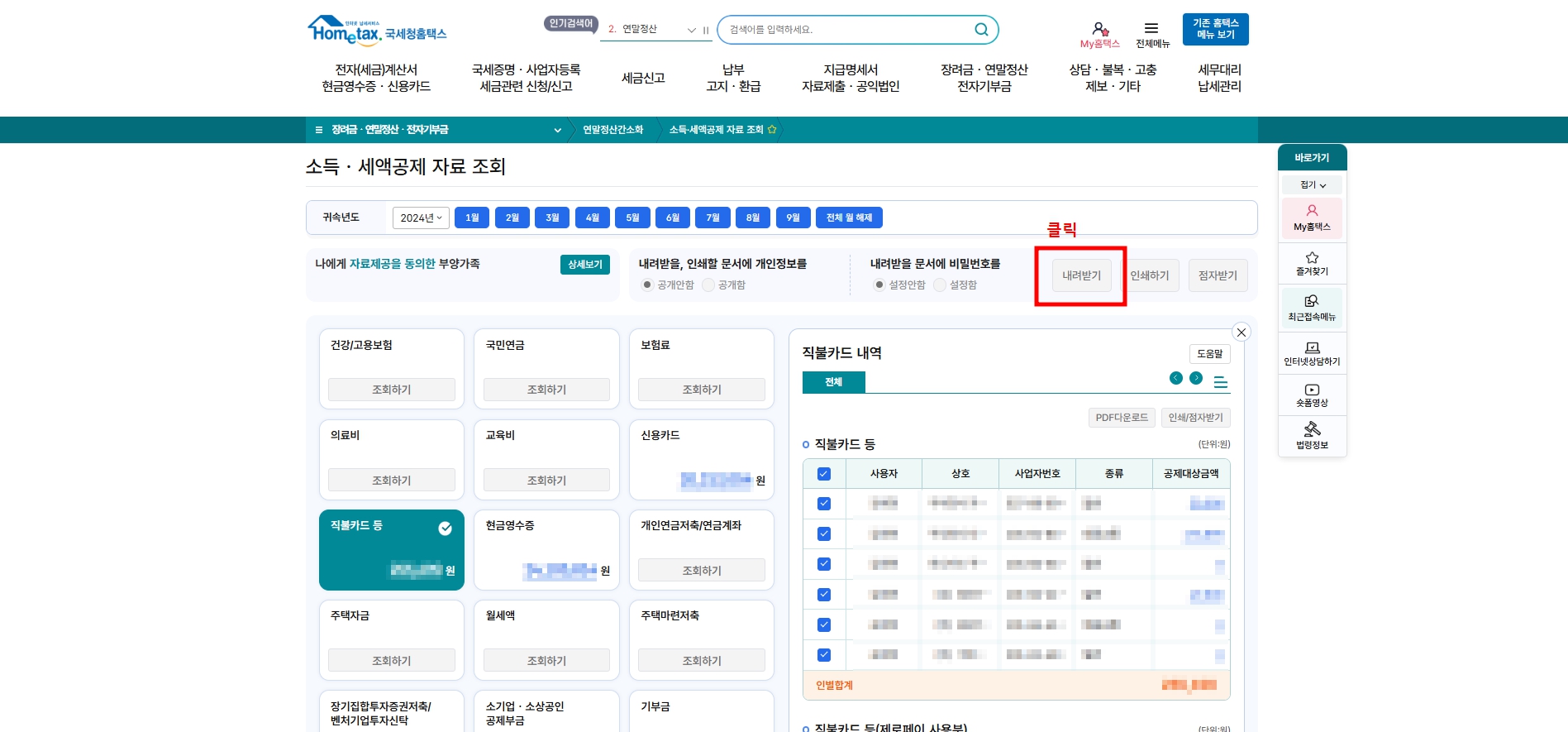Open 즐겨찾기 star in sidebar

[1312, 264]
